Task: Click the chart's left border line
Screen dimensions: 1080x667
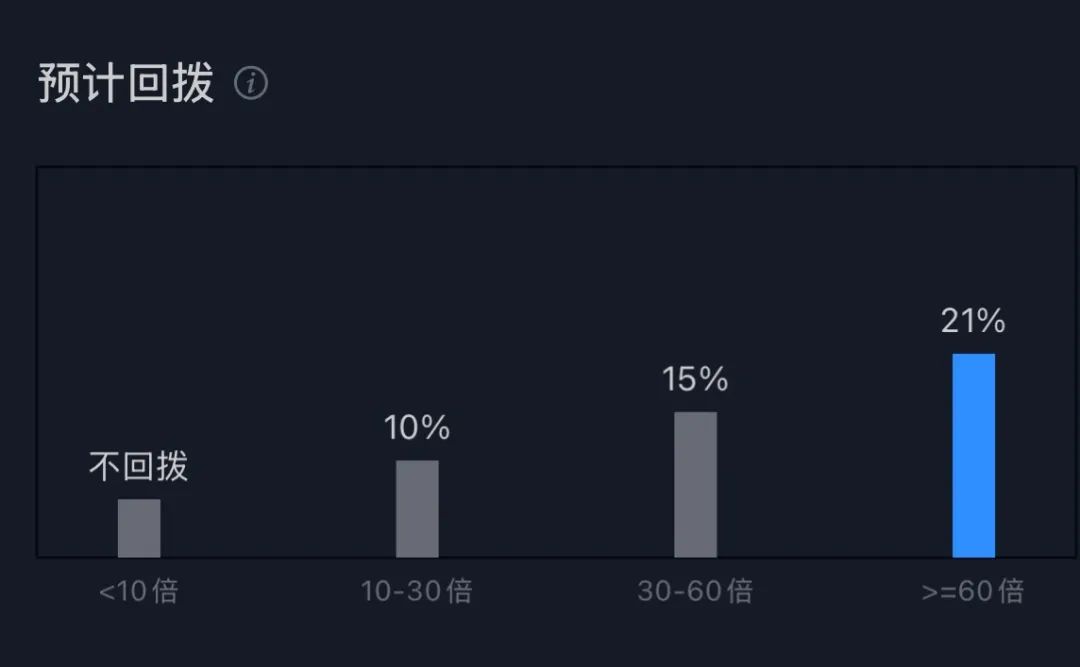Action: (37, 360)
